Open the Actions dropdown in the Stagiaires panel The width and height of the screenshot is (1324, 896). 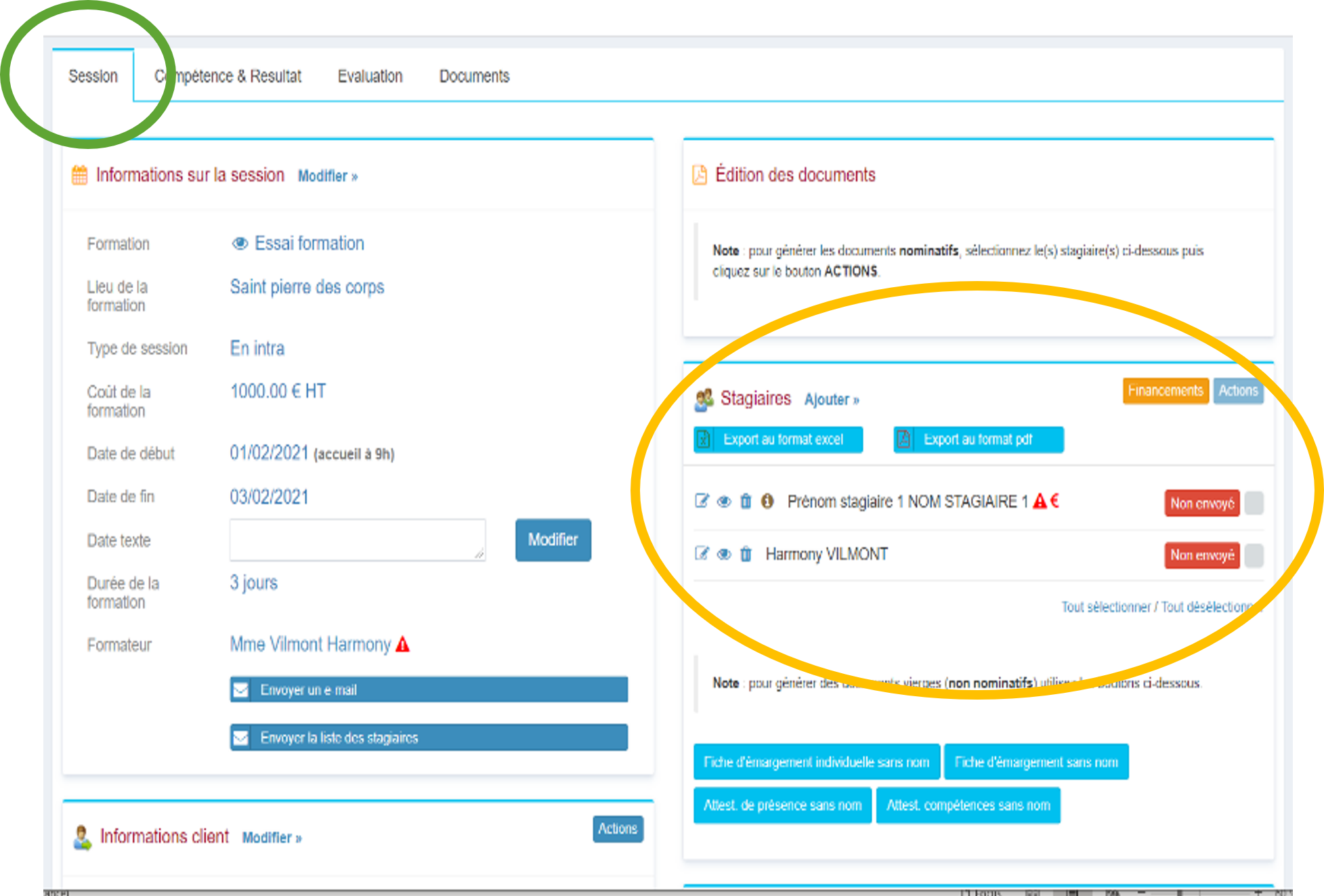[1237, 391]
